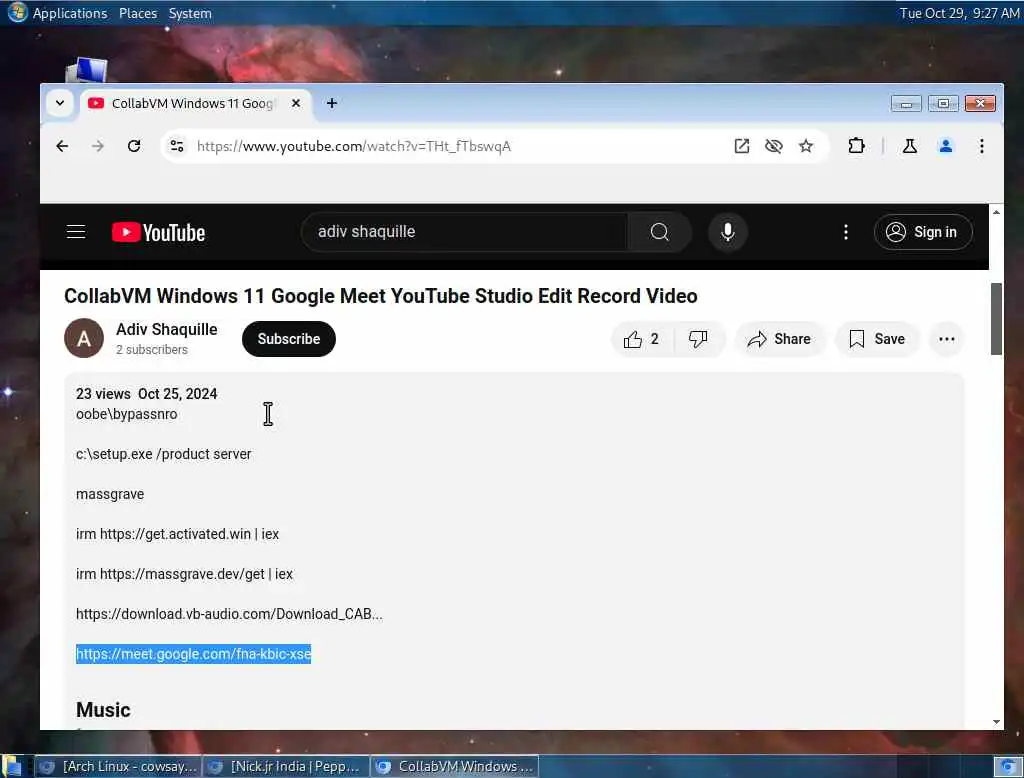Open the Adiv Shaquille channel avatar

[84, 338]
